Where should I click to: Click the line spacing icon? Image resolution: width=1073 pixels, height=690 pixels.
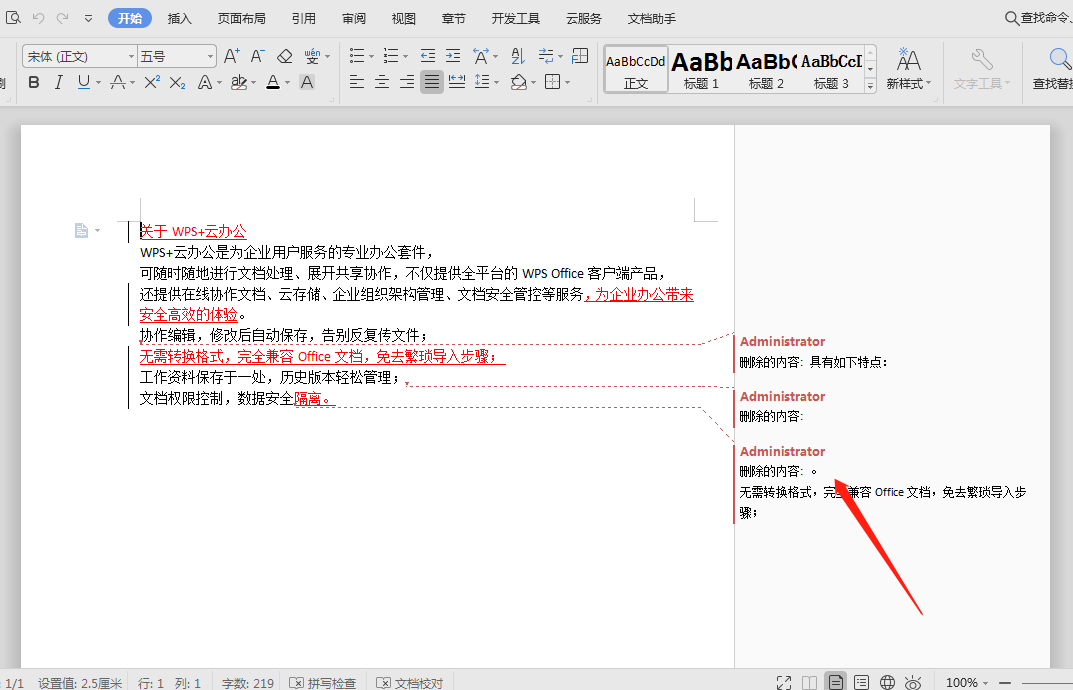(x=482, y=83)
